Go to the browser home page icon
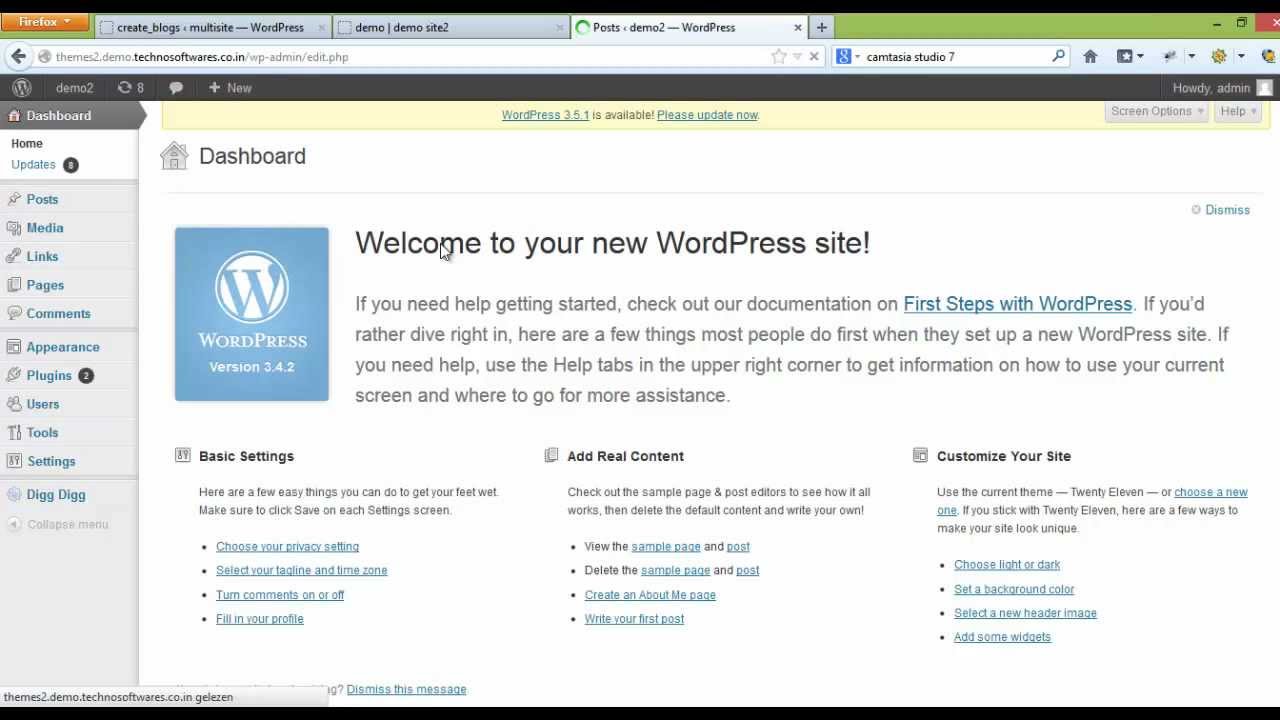 (x=1090, y=57)
